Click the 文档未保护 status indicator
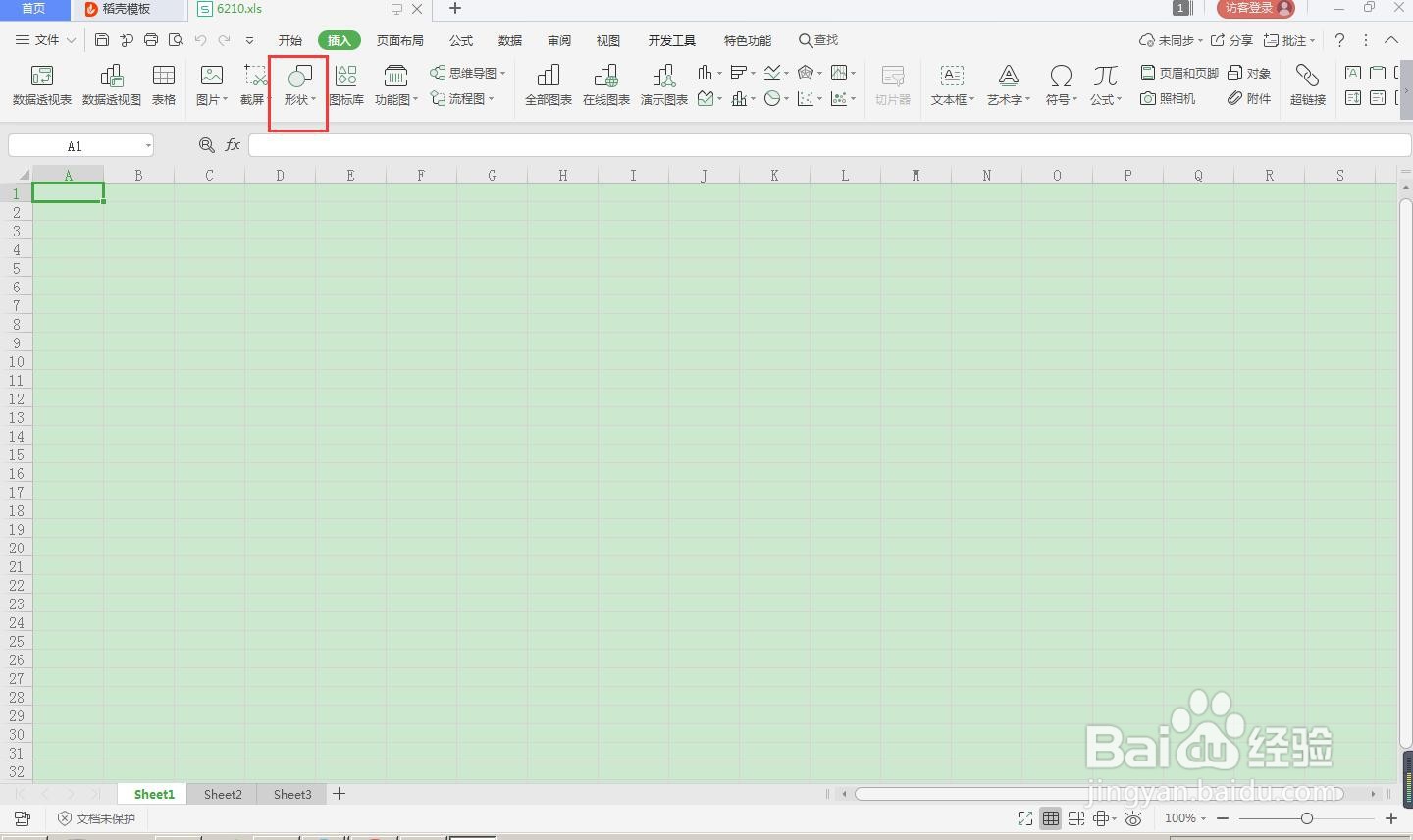Image resolution: width=1413 pixels, height=840 pixels. tap(96, 818)
